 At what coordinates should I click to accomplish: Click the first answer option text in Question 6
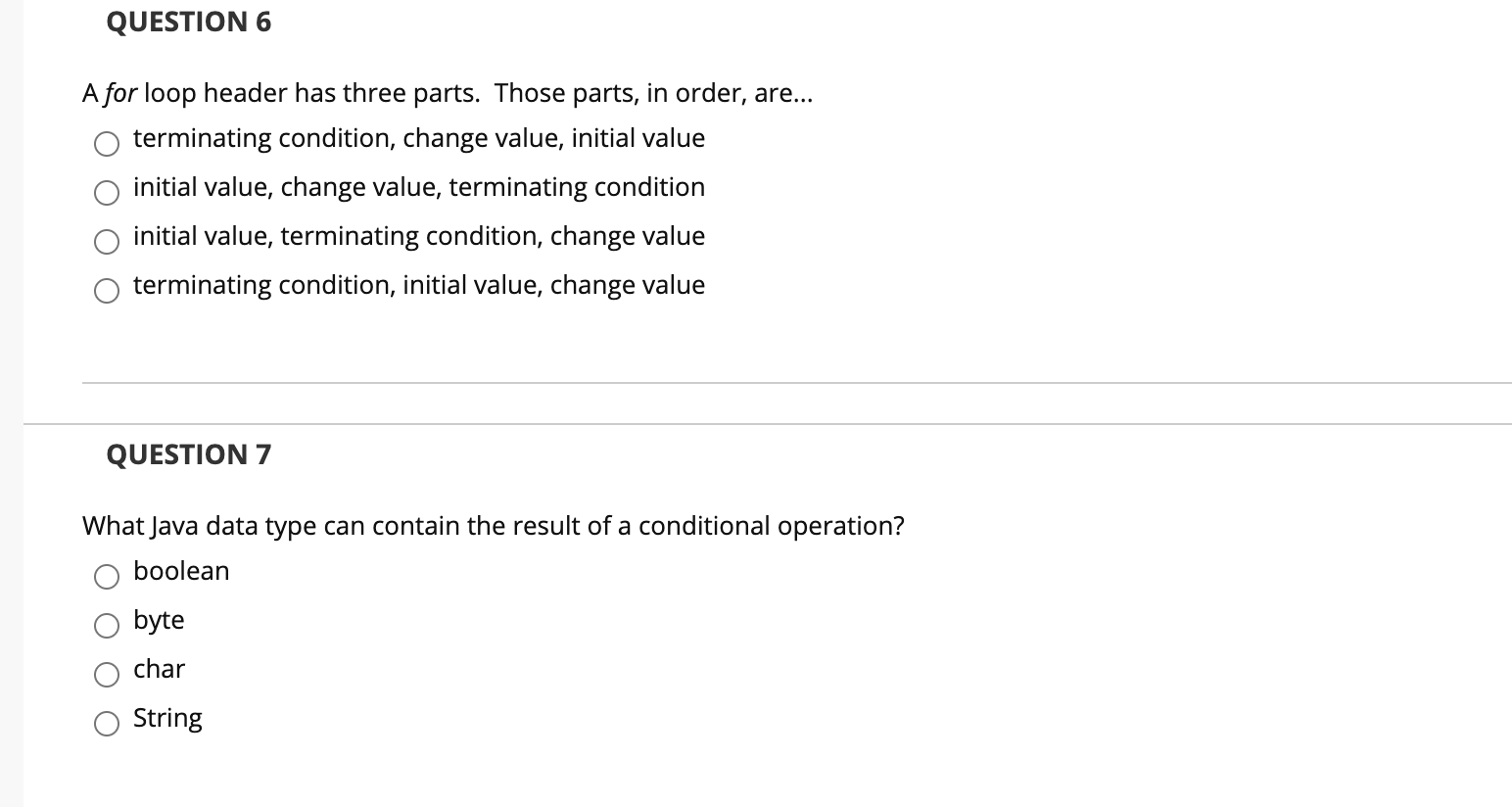(418, 138)
